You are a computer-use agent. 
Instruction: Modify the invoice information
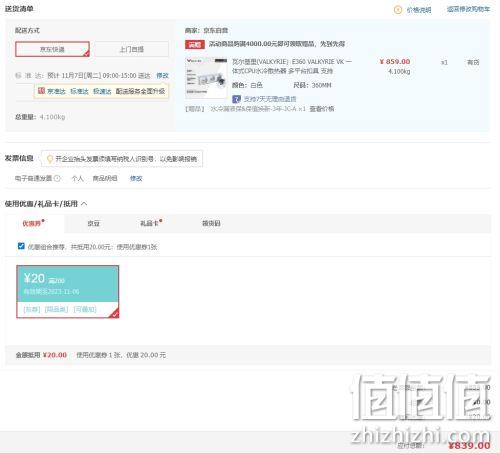pos(136,178)
